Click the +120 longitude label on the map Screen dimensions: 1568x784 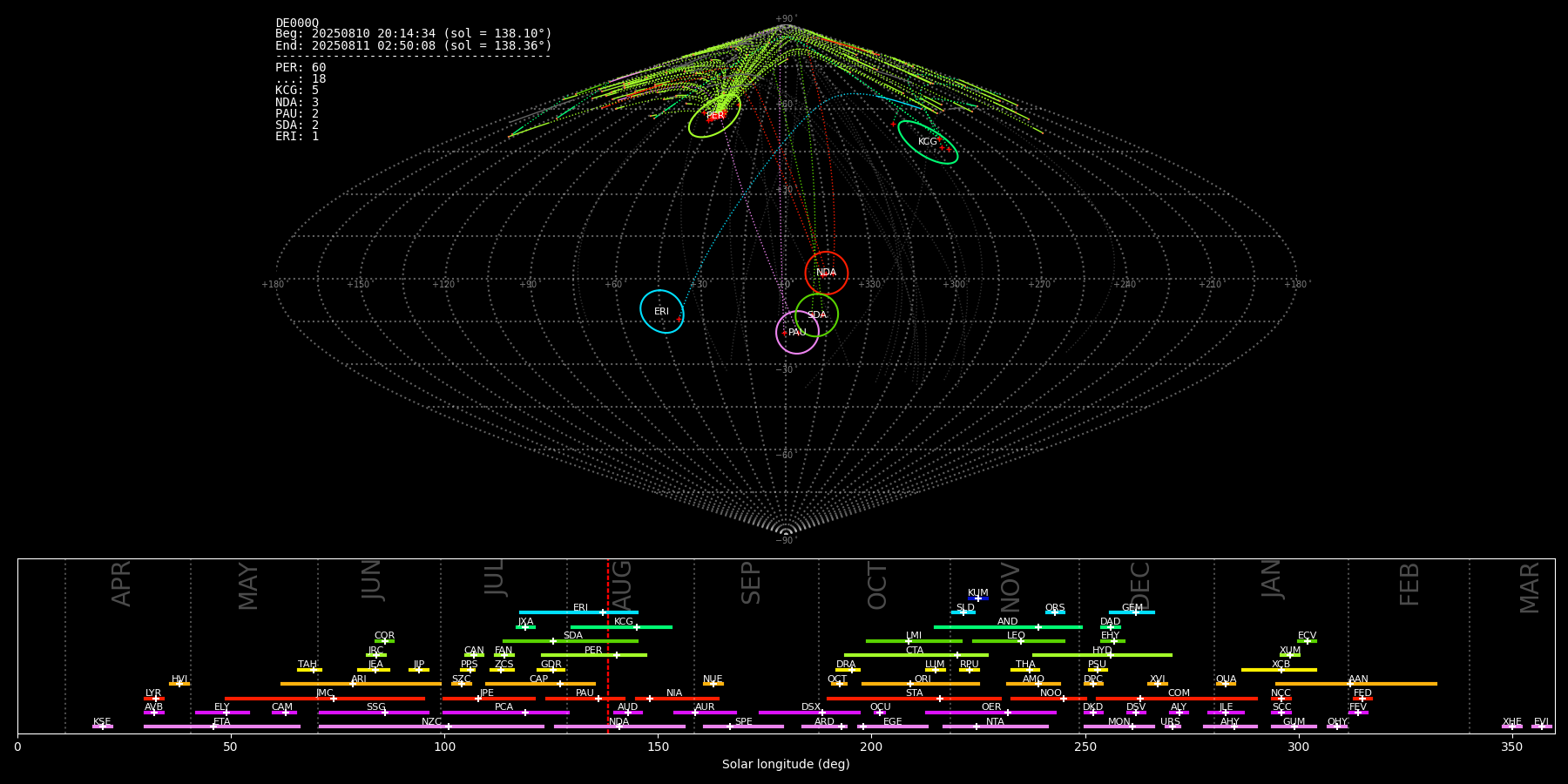pyautogui.click(x=443, y=284)
